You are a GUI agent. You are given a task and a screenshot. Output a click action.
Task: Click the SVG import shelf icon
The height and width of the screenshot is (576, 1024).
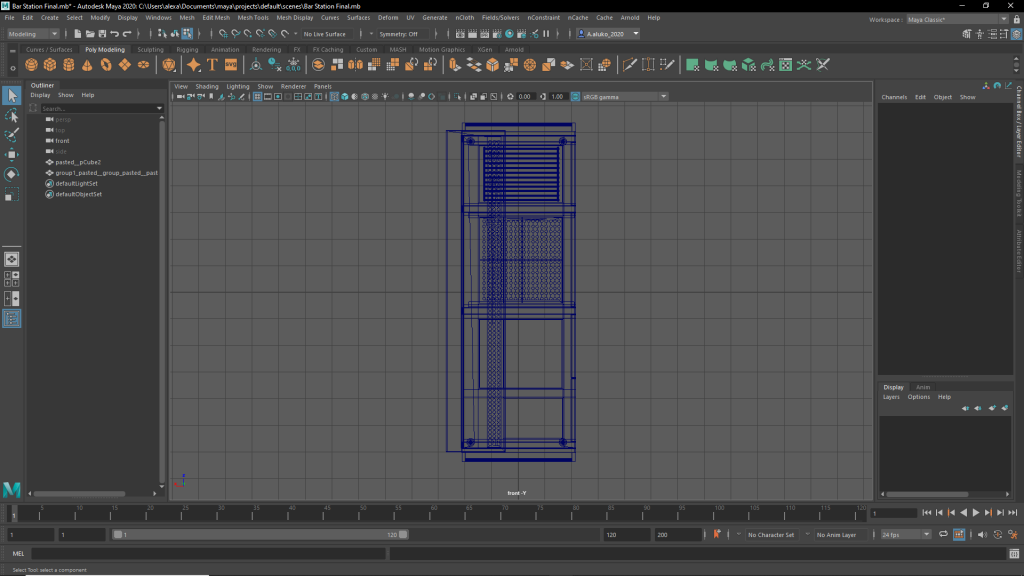click(x=231, y=65)
